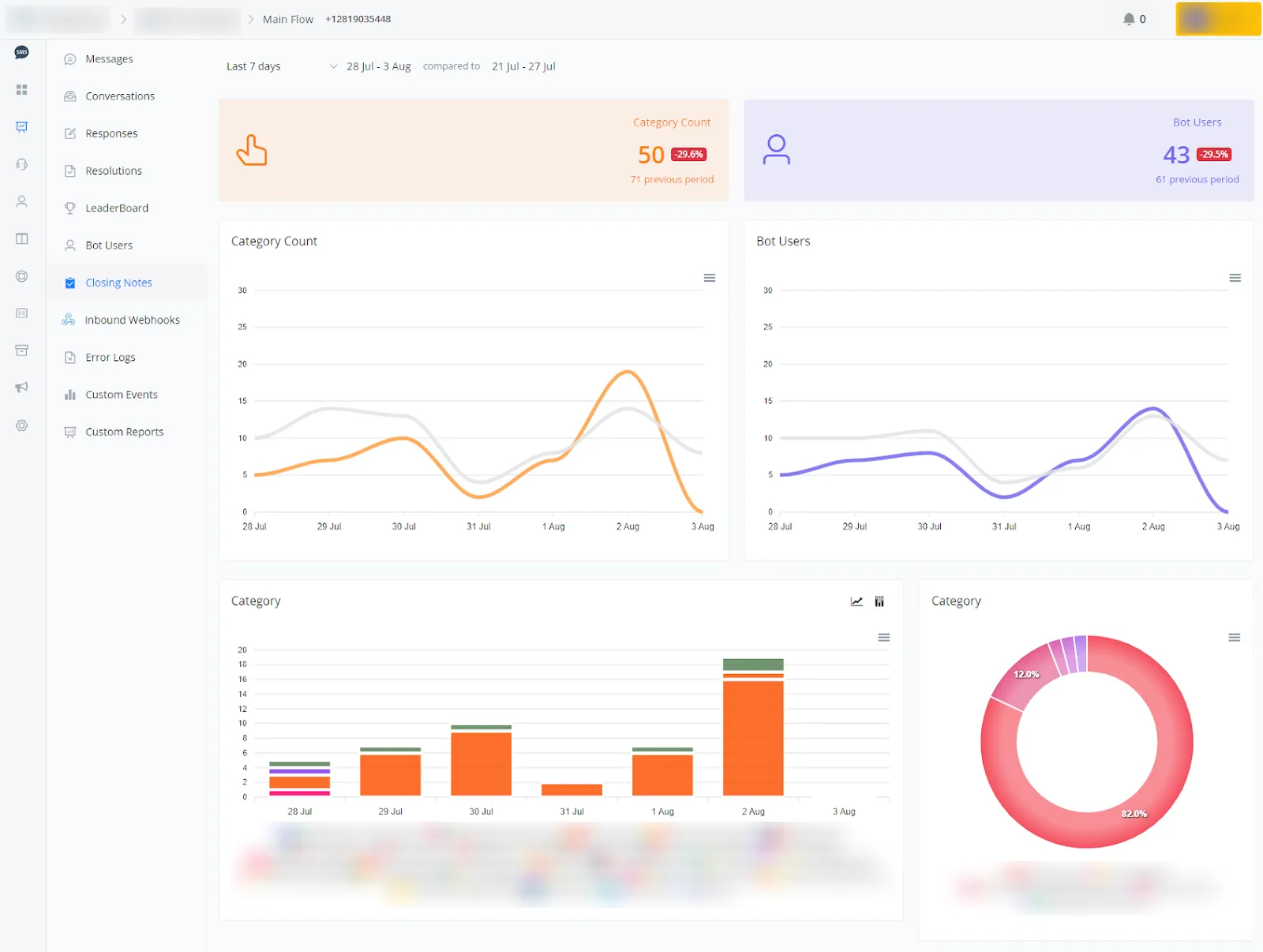Image resolution: width=1263 pixels, height=952 pixels.
Task: Open the headset support icon in left rail
Action: 21,164
